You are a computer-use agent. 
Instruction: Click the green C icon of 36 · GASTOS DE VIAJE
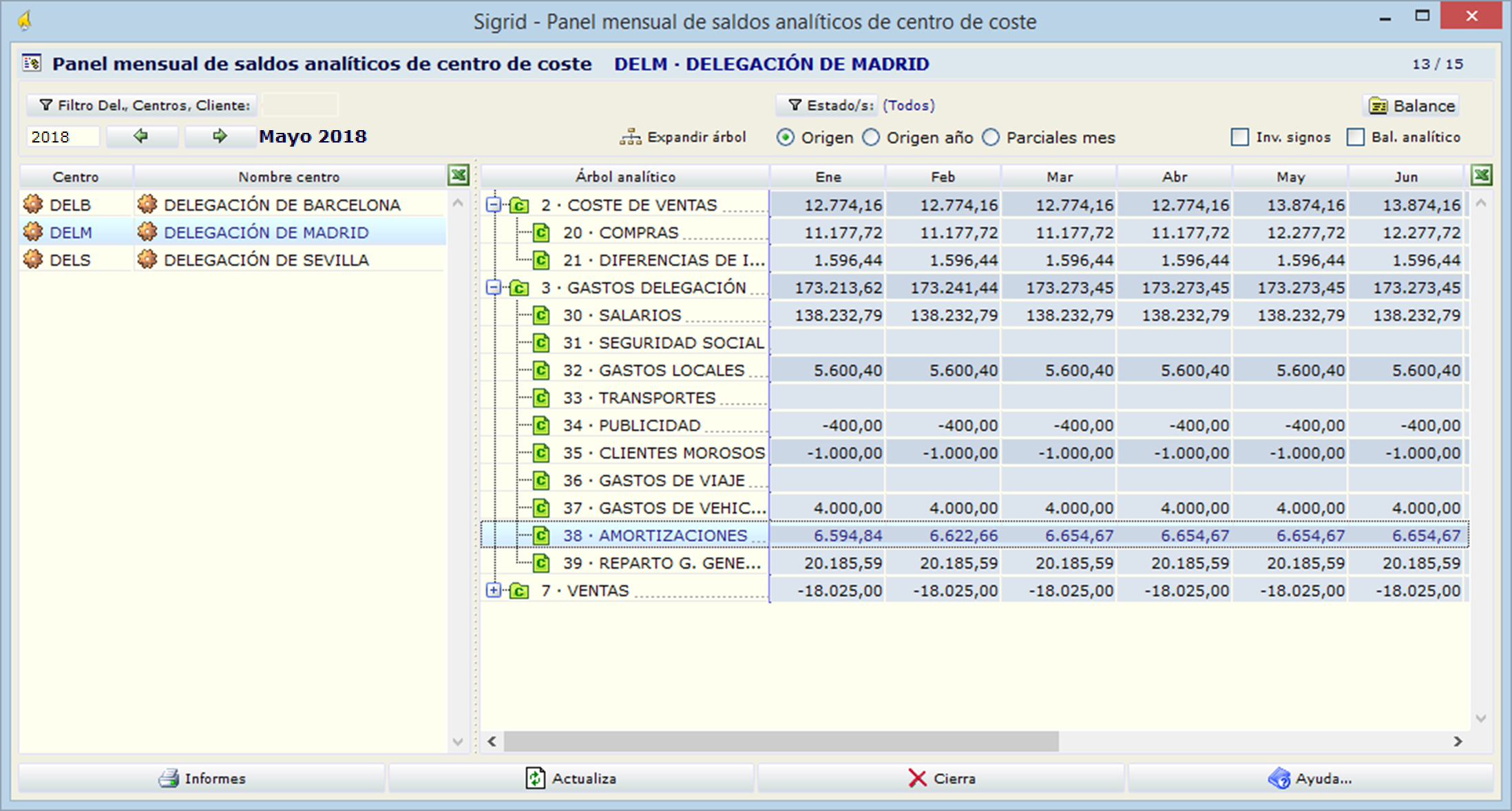tap(542, 481)
